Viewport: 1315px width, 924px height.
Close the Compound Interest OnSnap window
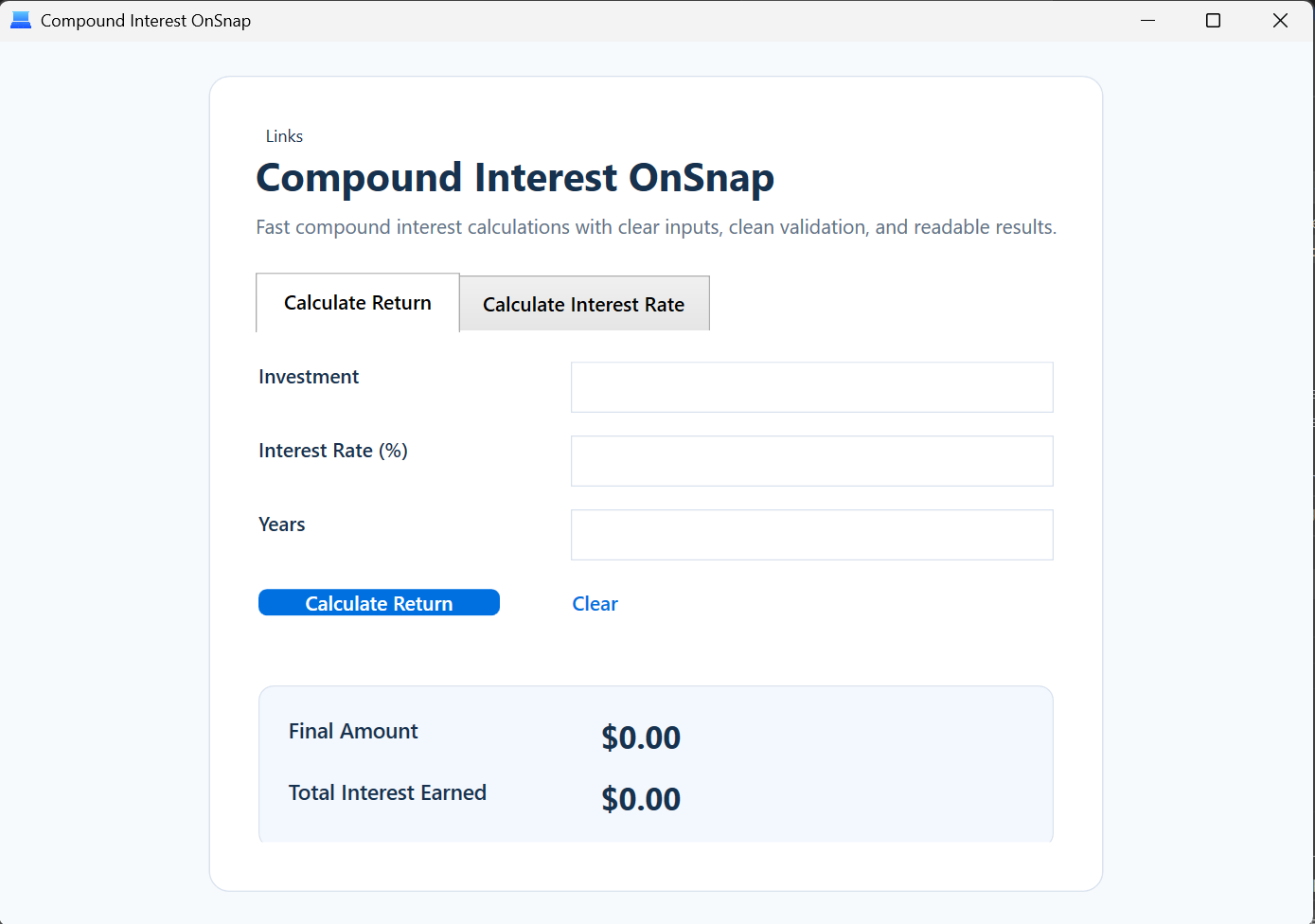point(1280,20)
